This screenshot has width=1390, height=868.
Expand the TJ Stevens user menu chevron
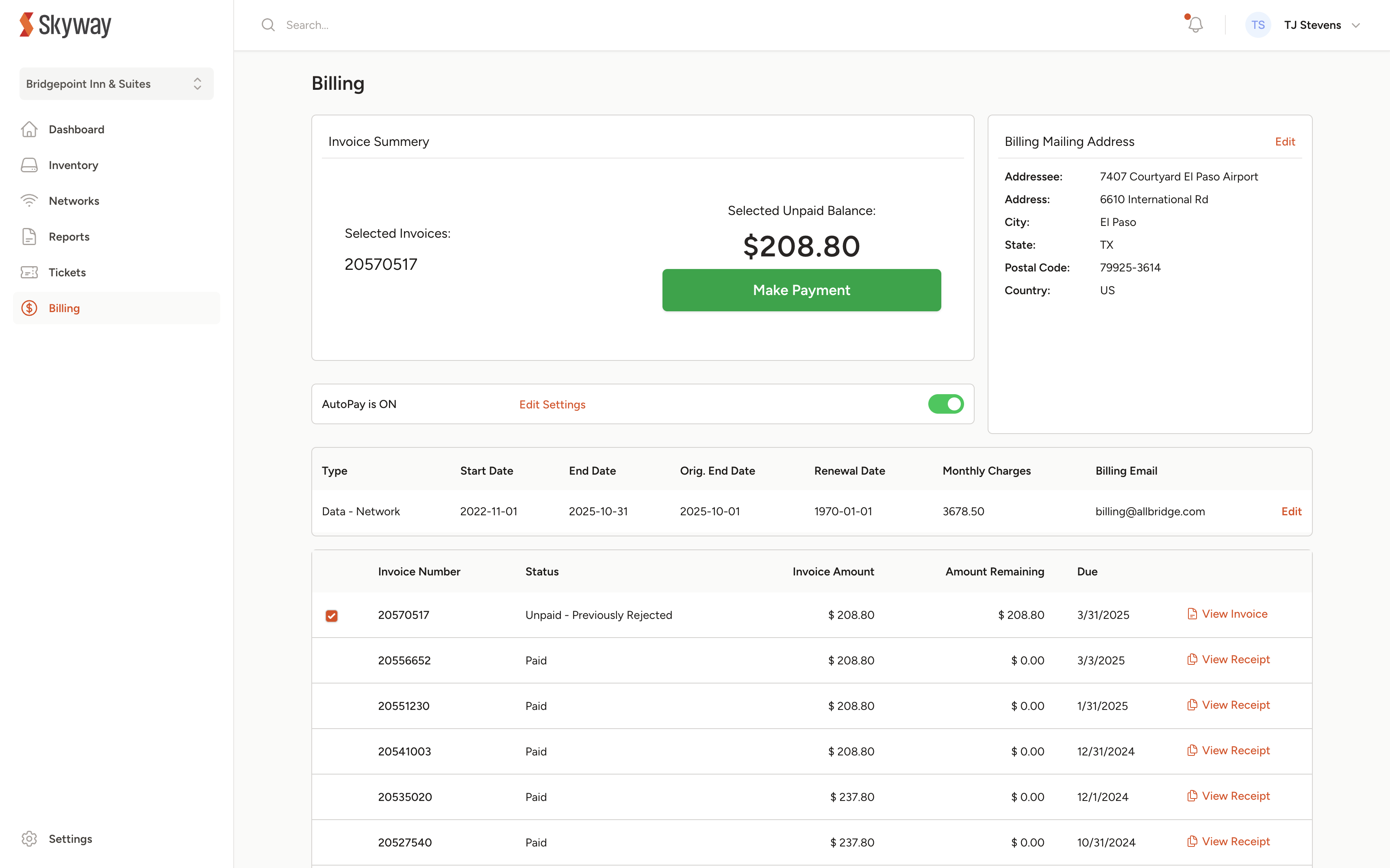point(1355,25)
